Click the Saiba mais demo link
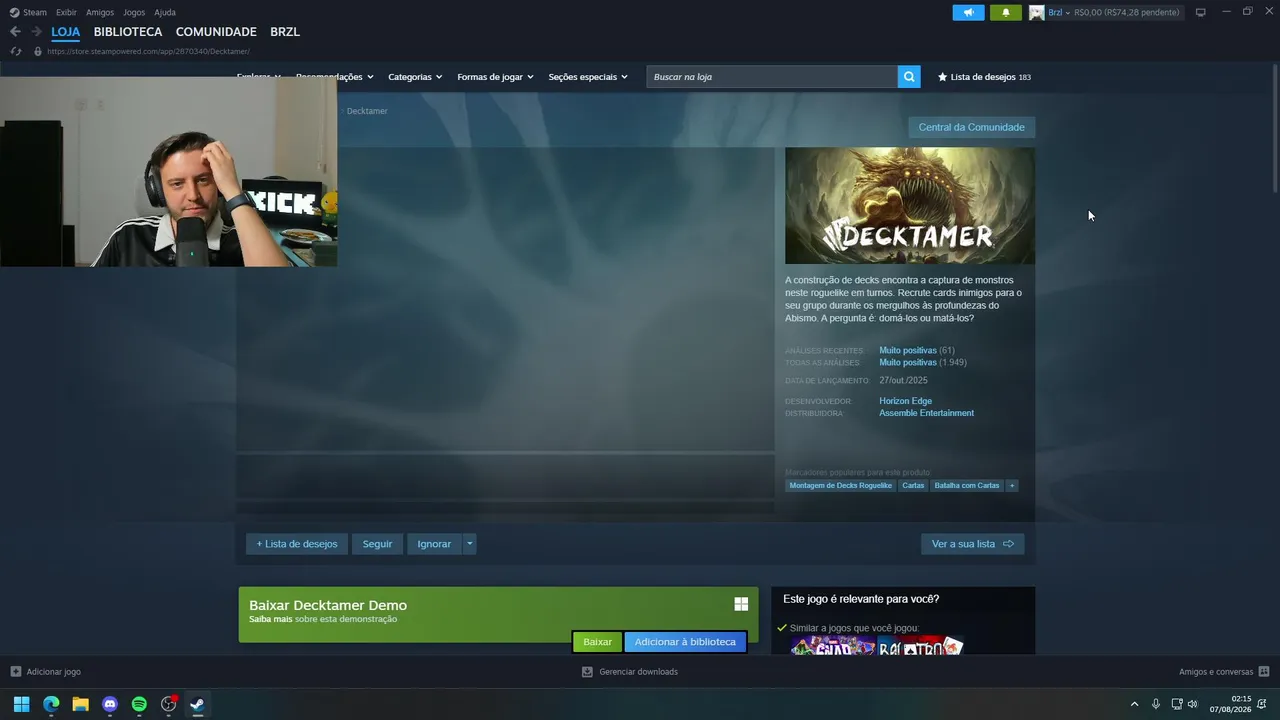This screenshot has width=1280, height=720. [270, 619]
